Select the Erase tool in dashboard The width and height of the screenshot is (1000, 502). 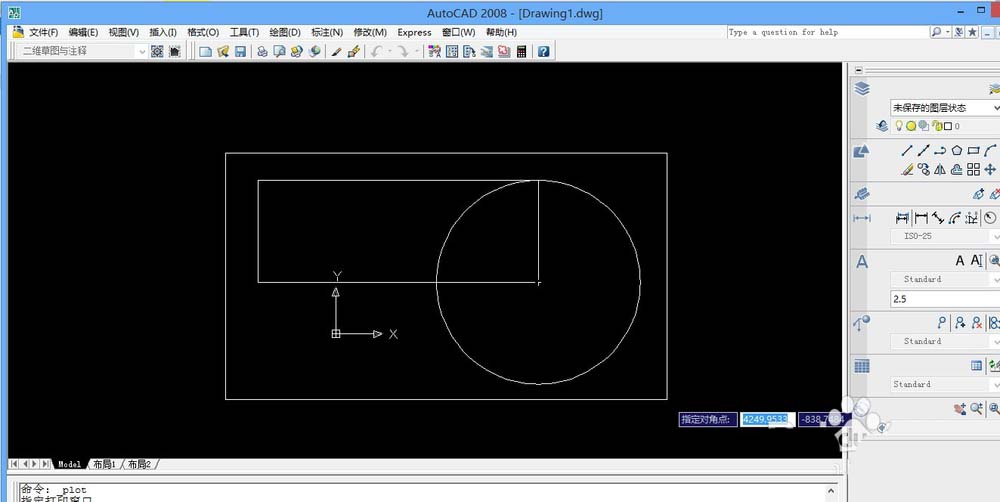point(907,169)
